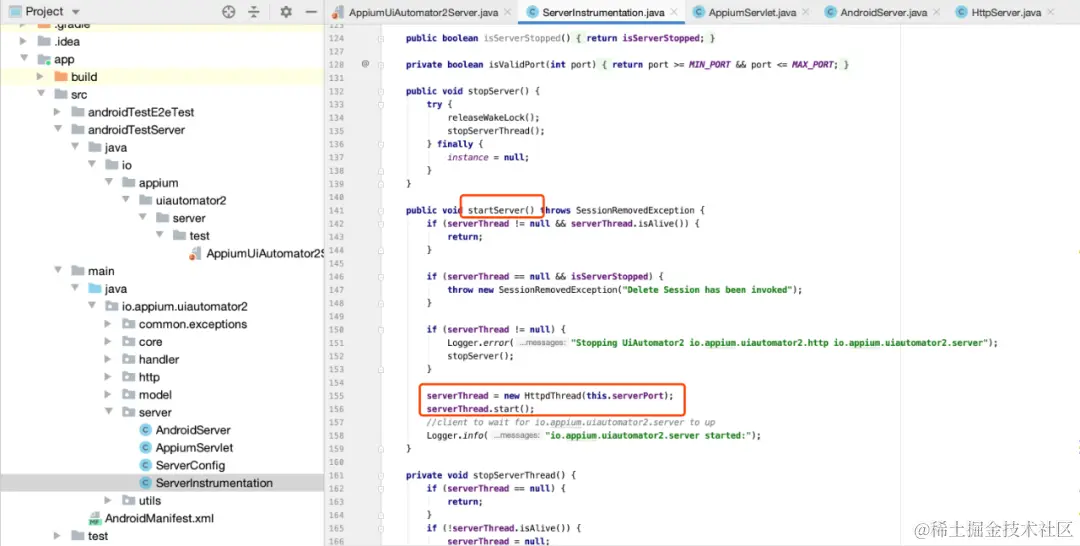This screenshot has height=546, width=1080.
Task: Expand the androidTestE2eTest folder arrow
Action: coord(58,112)
